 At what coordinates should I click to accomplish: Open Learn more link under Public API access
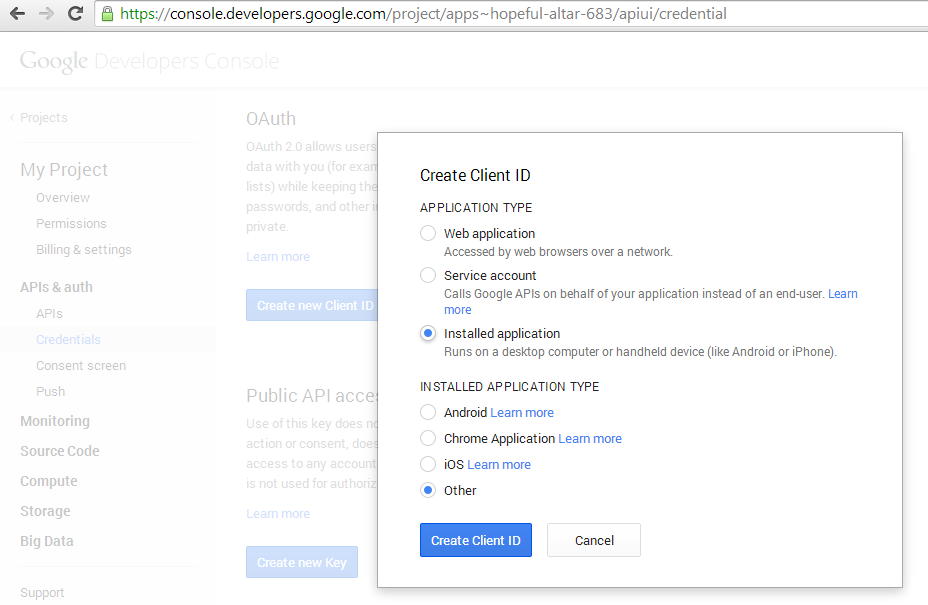(x=278, y=514)
